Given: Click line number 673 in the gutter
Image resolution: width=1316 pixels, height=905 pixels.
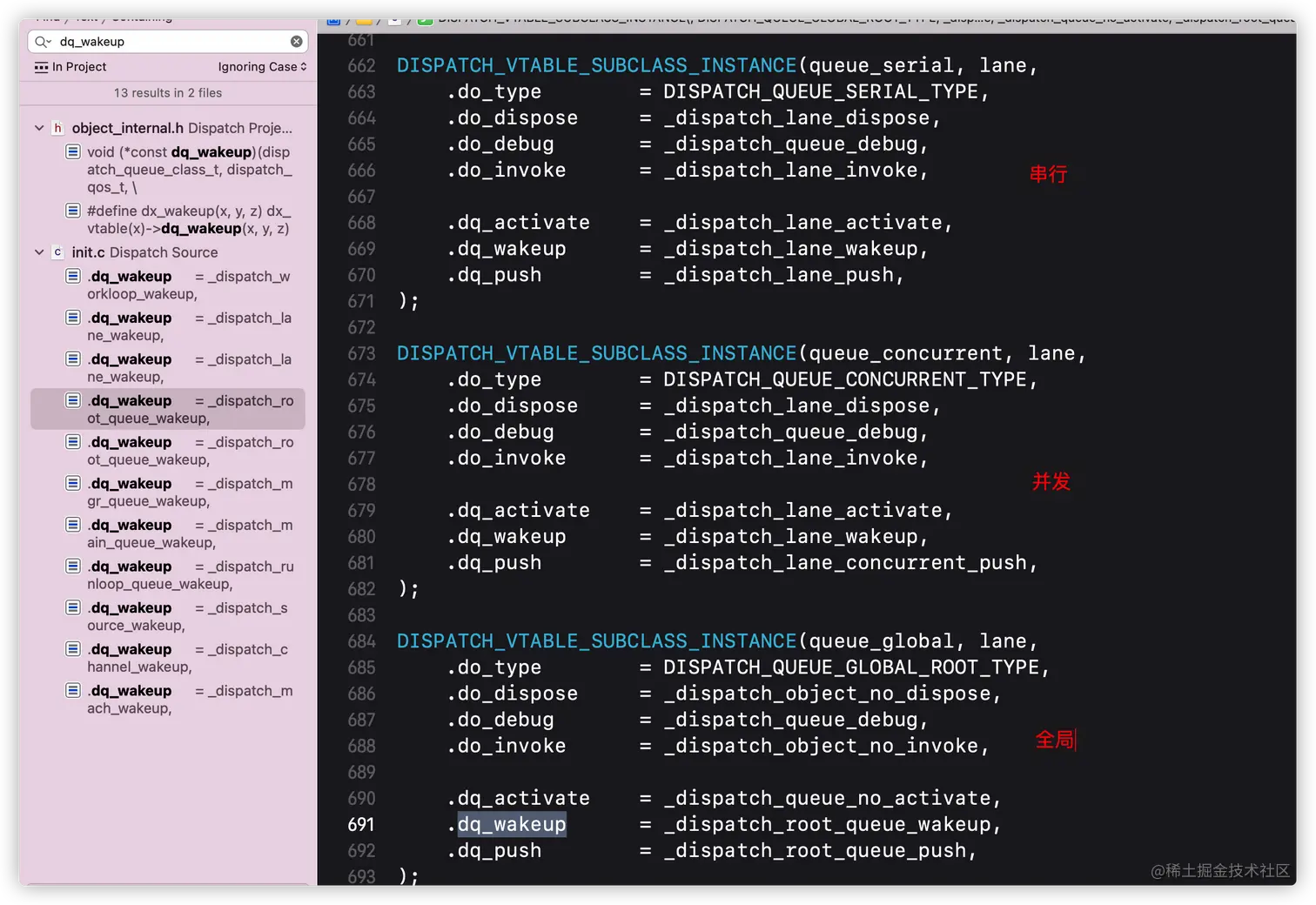Looking at the screenshot, I should (361, 353).
